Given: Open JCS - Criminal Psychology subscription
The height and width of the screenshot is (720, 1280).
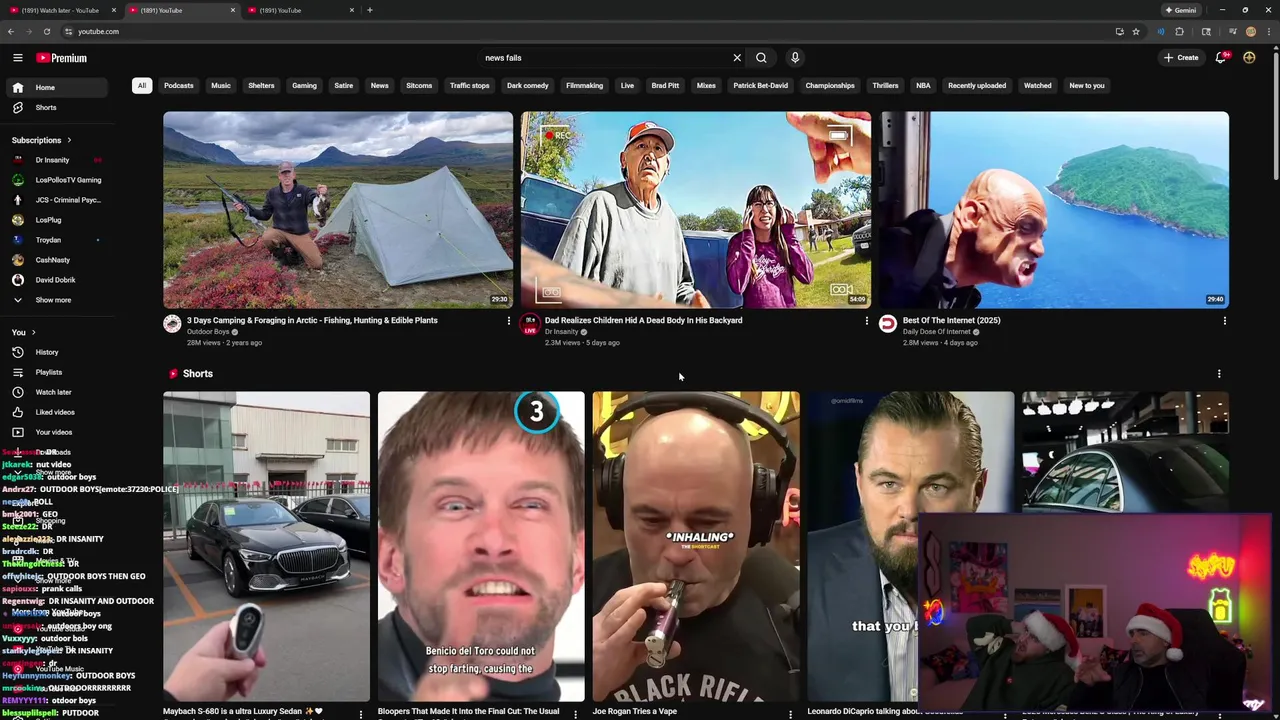Looking at the screenshot, I should pos(58,200).
